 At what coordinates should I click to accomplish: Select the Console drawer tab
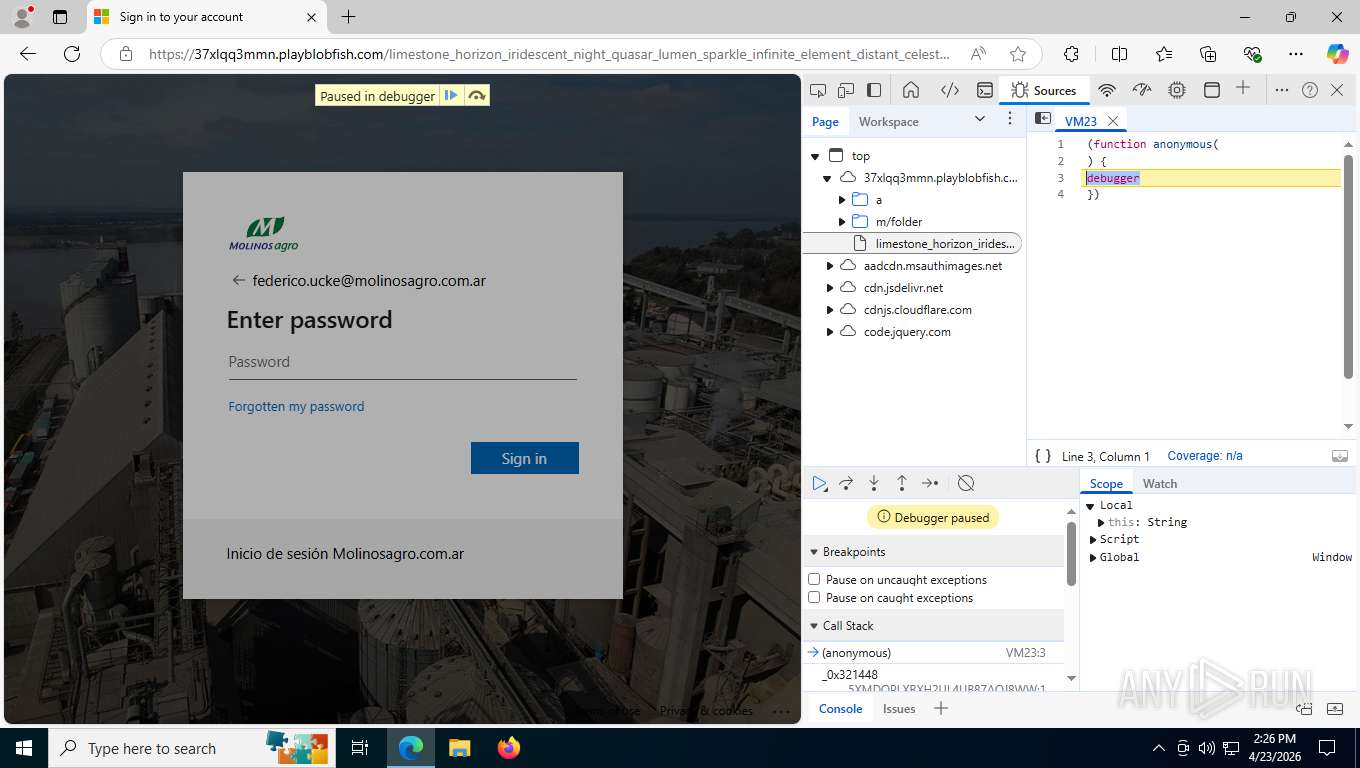pyautogui.click(x=841, y=708)
